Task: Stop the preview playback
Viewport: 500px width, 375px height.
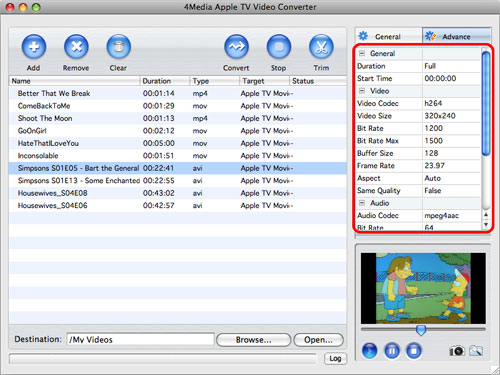Action: 414,351
